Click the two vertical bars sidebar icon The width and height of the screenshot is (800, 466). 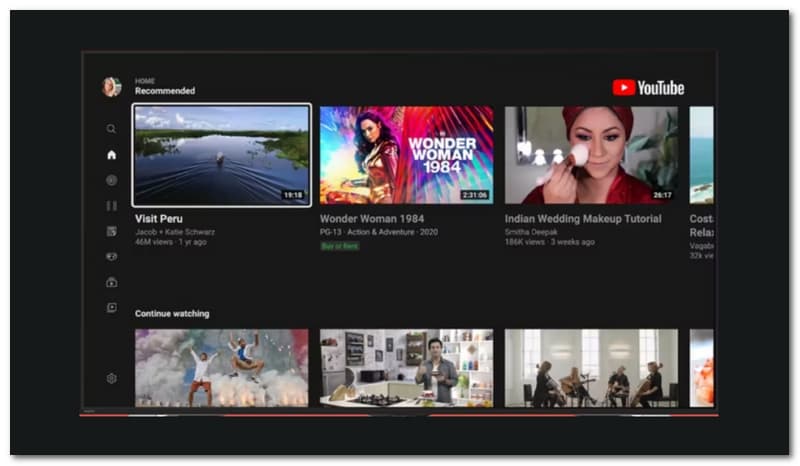click(x=111, y=206)
